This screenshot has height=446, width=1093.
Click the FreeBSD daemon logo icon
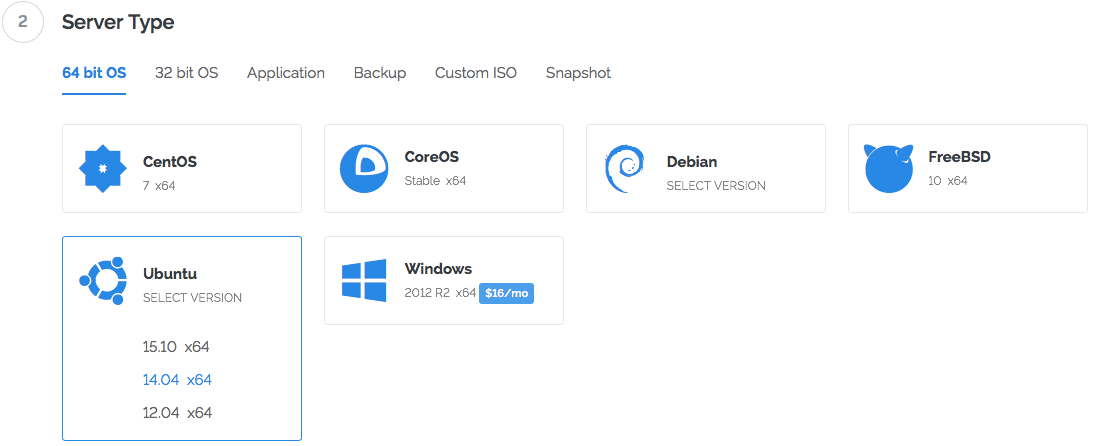tap(889, 169)
